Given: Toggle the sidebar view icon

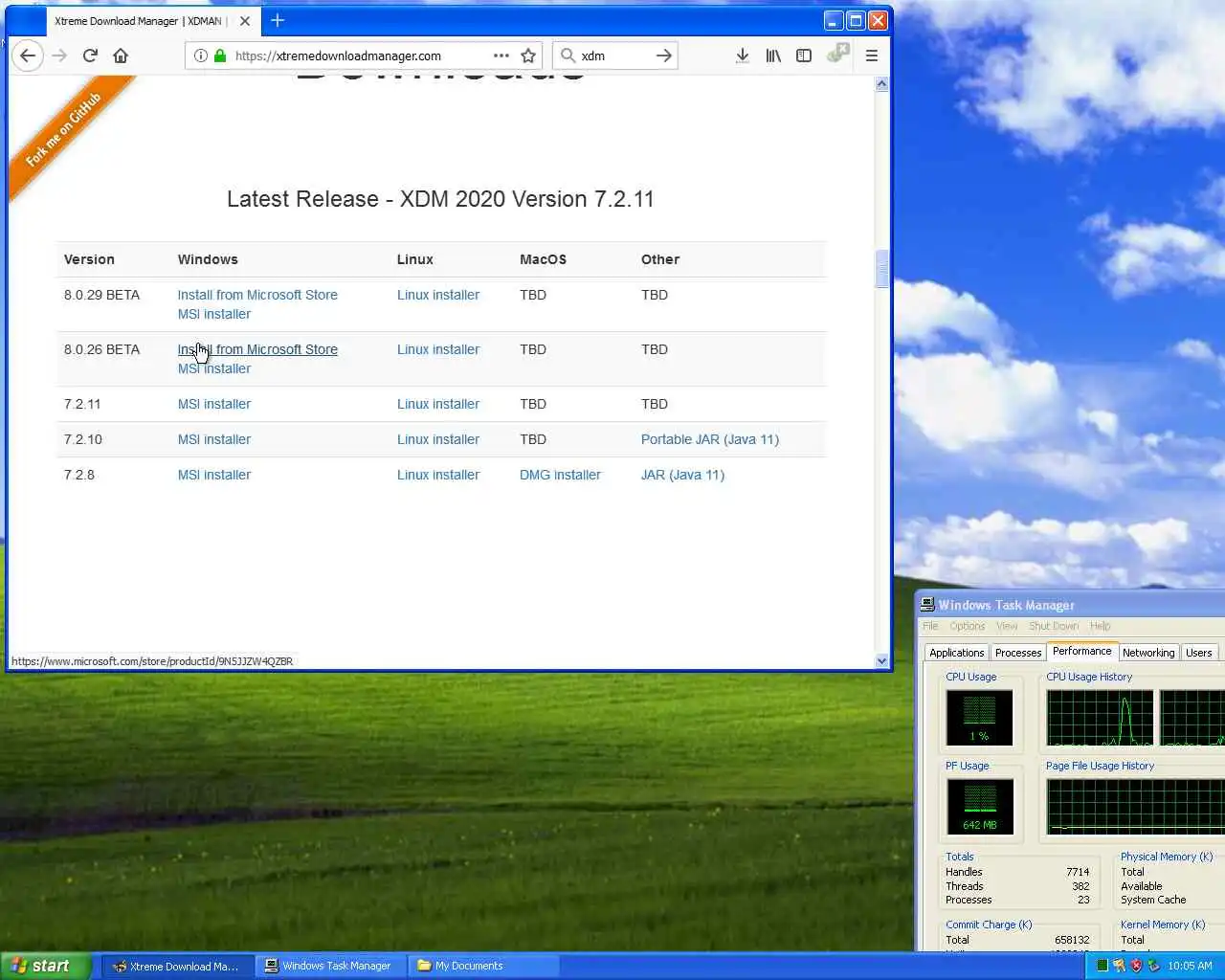Looking at the screenshot, I should 804,56.
